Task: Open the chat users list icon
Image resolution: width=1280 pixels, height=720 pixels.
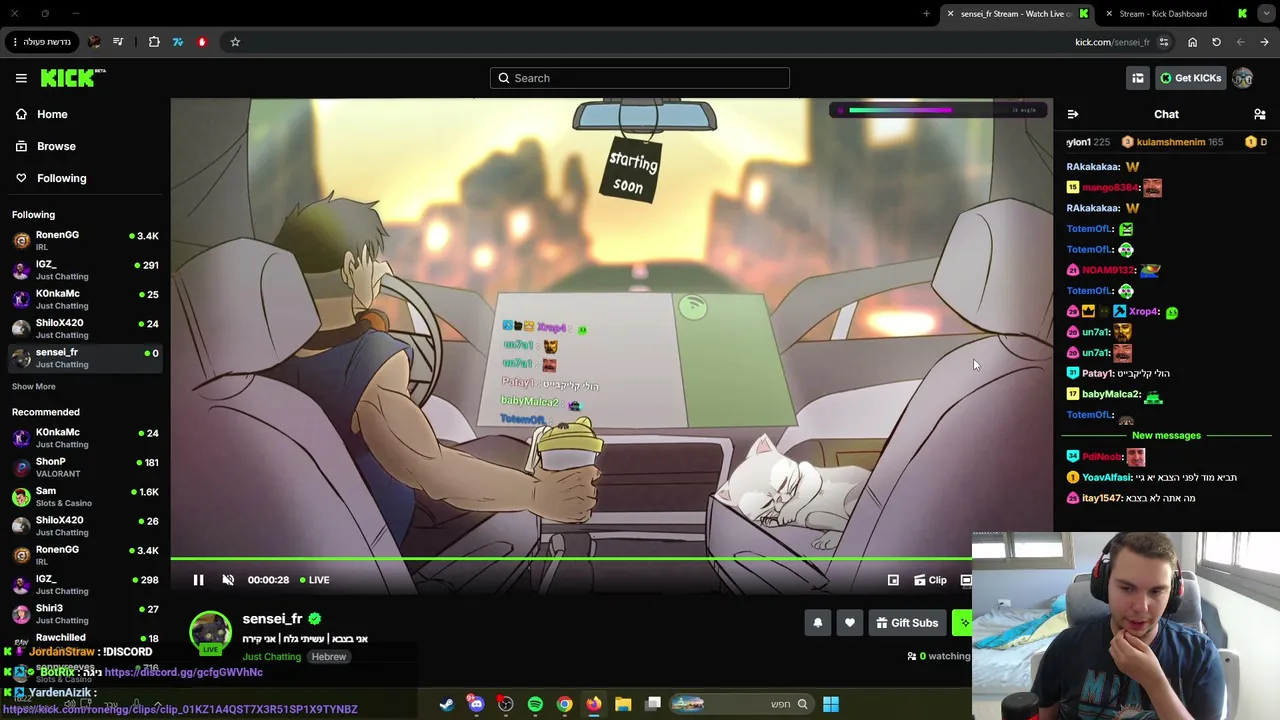Action: point(1260,114)
